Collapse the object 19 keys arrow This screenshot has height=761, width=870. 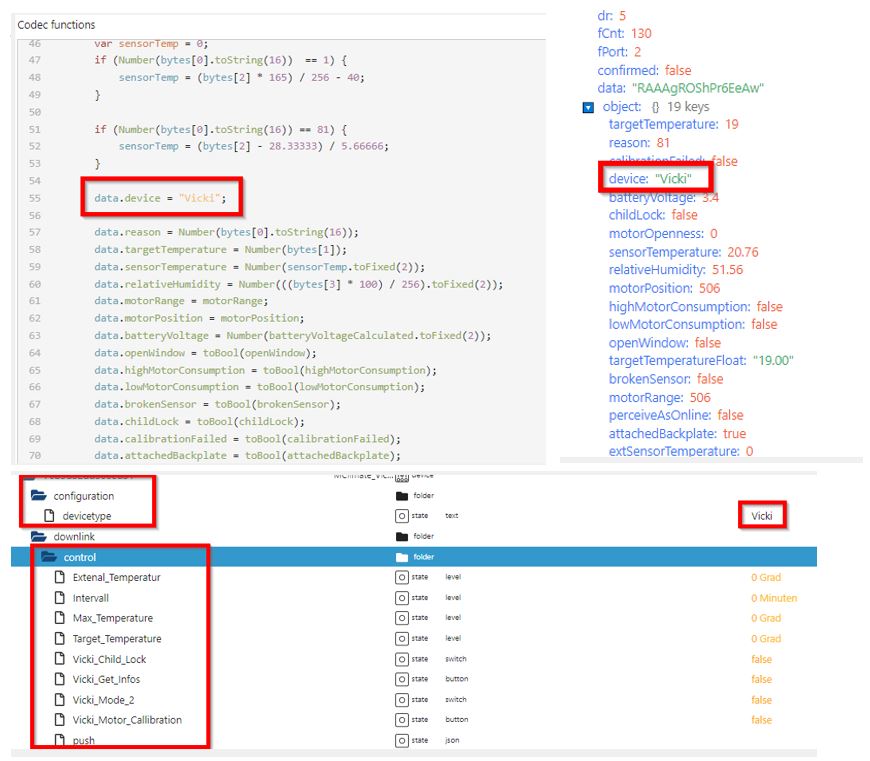point(588,107)
